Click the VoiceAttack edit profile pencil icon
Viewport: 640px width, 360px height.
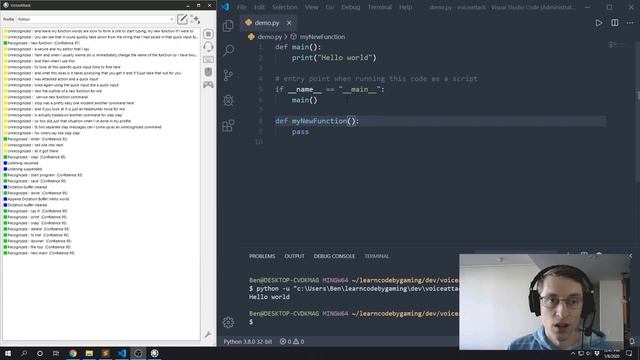point(182,19)
